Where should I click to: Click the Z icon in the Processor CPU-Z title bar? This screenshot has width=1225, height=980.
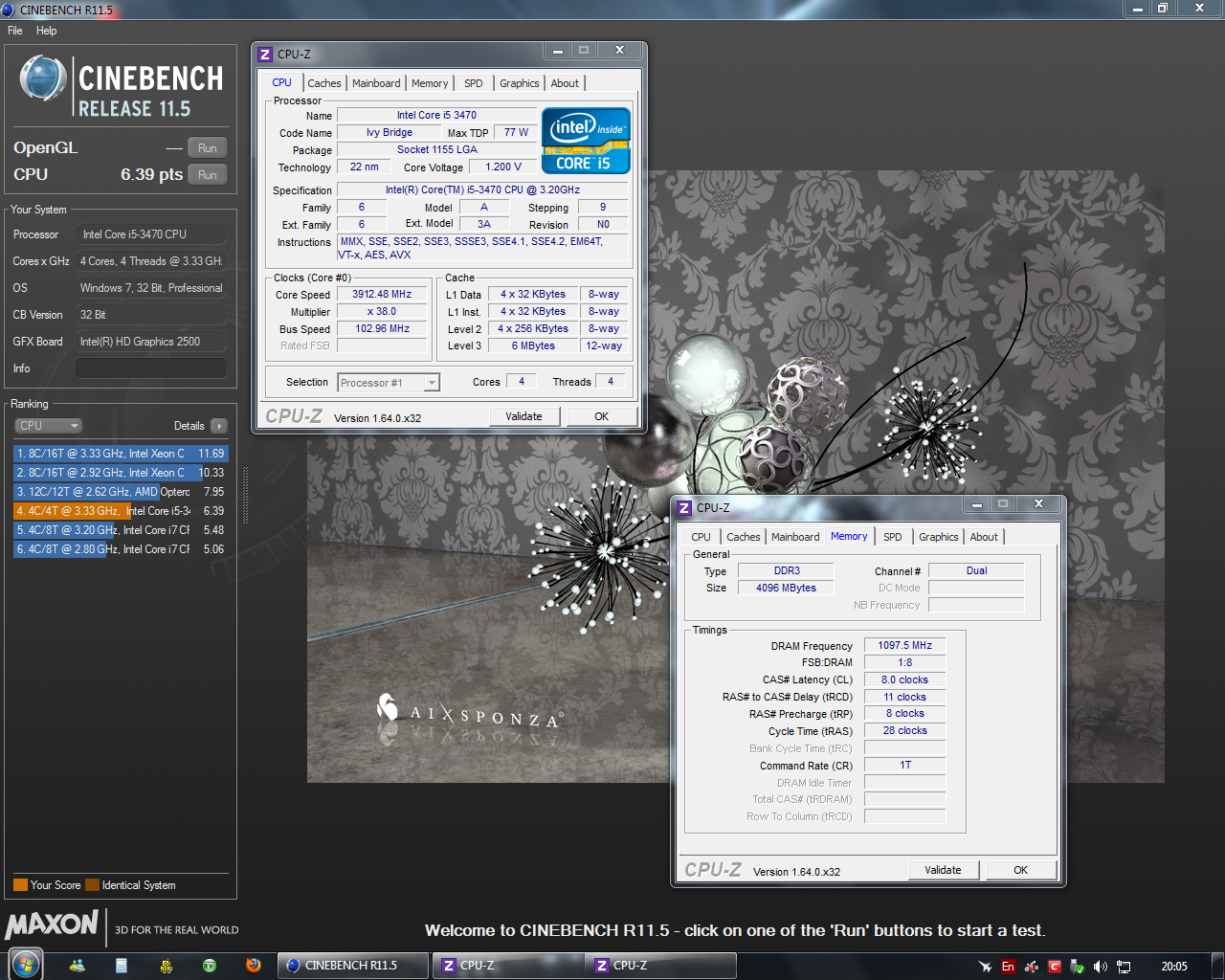[x=266, y=55]
